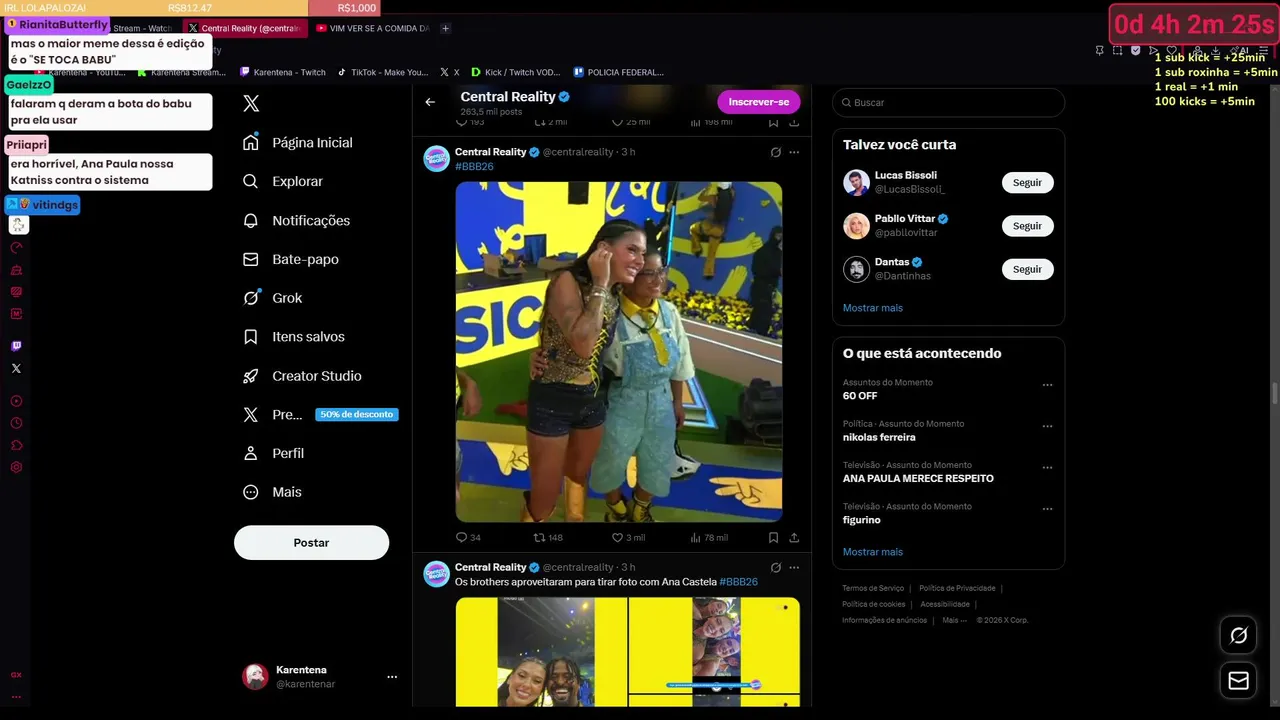This screenshot has width=1280, height=720.
Task: Open Itens salvos bookmarks
Action: [294, 337]
